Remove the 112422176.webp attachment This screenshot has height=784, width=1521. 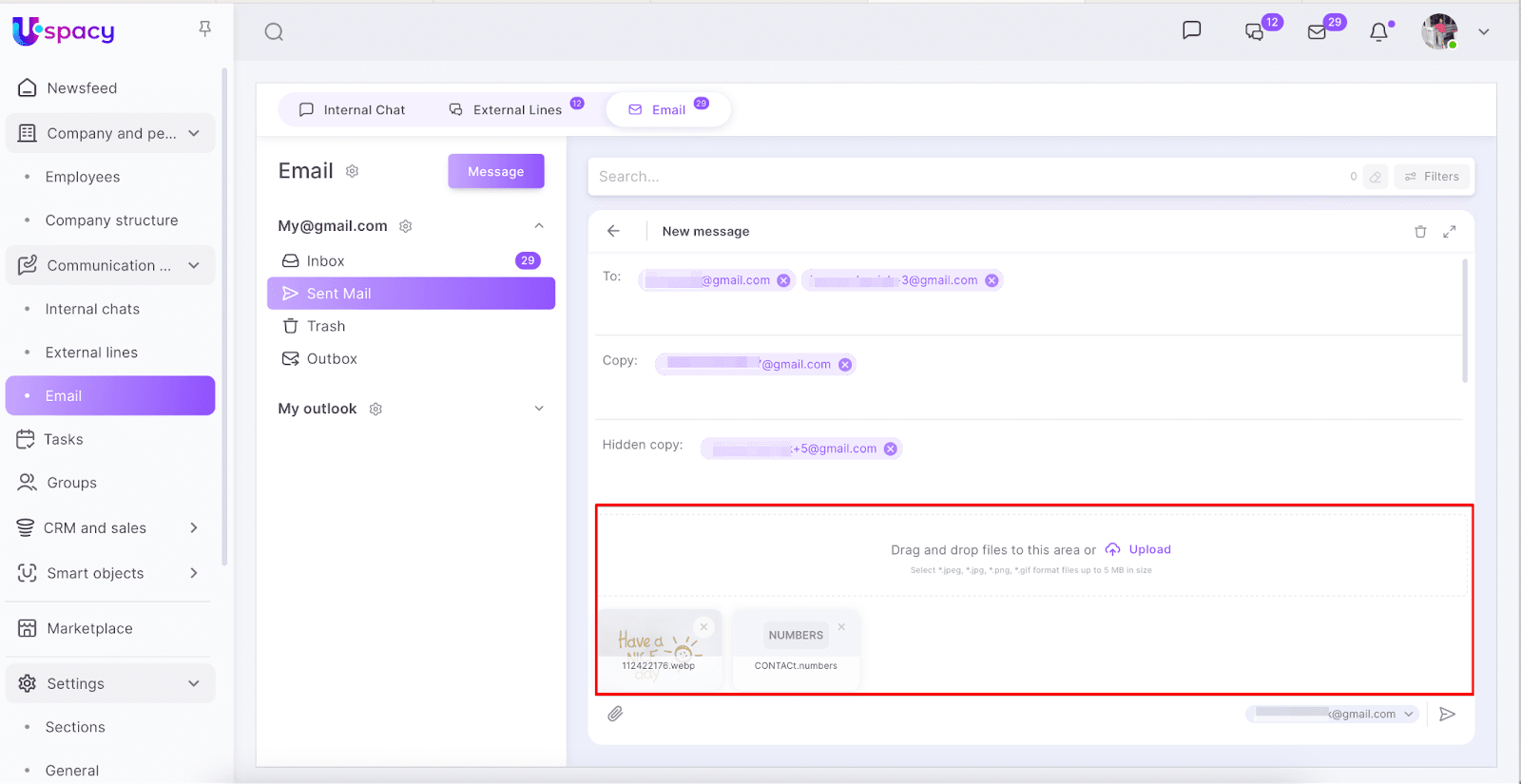coord(704,626)
